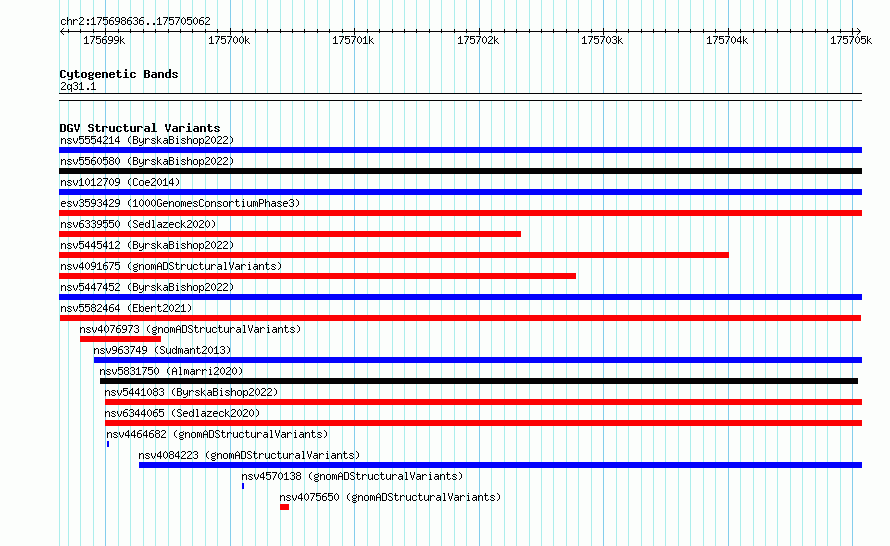890x546 pixels.
Task: Open nsv5445412 (ByrskaBishop2022) label
Action: click(147, 245)
